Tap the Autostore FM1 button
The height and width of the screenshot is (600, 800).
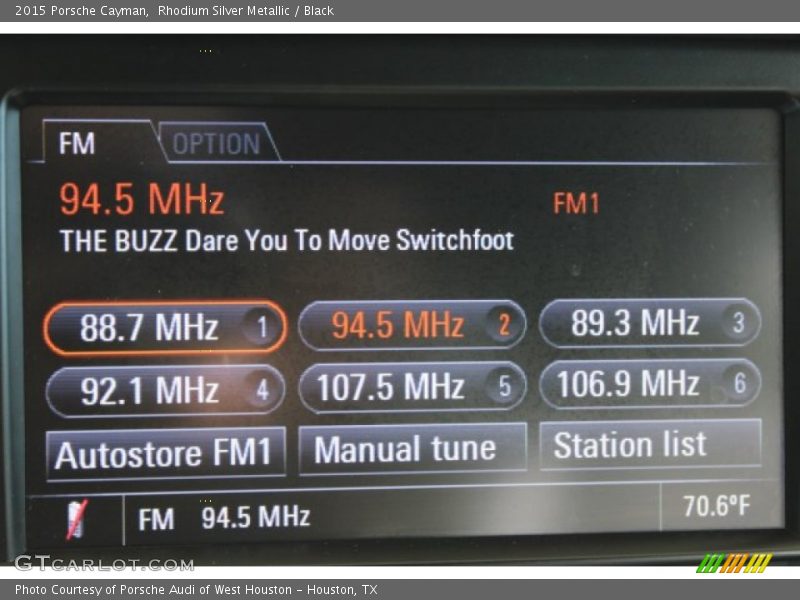[x=165, y=454]
